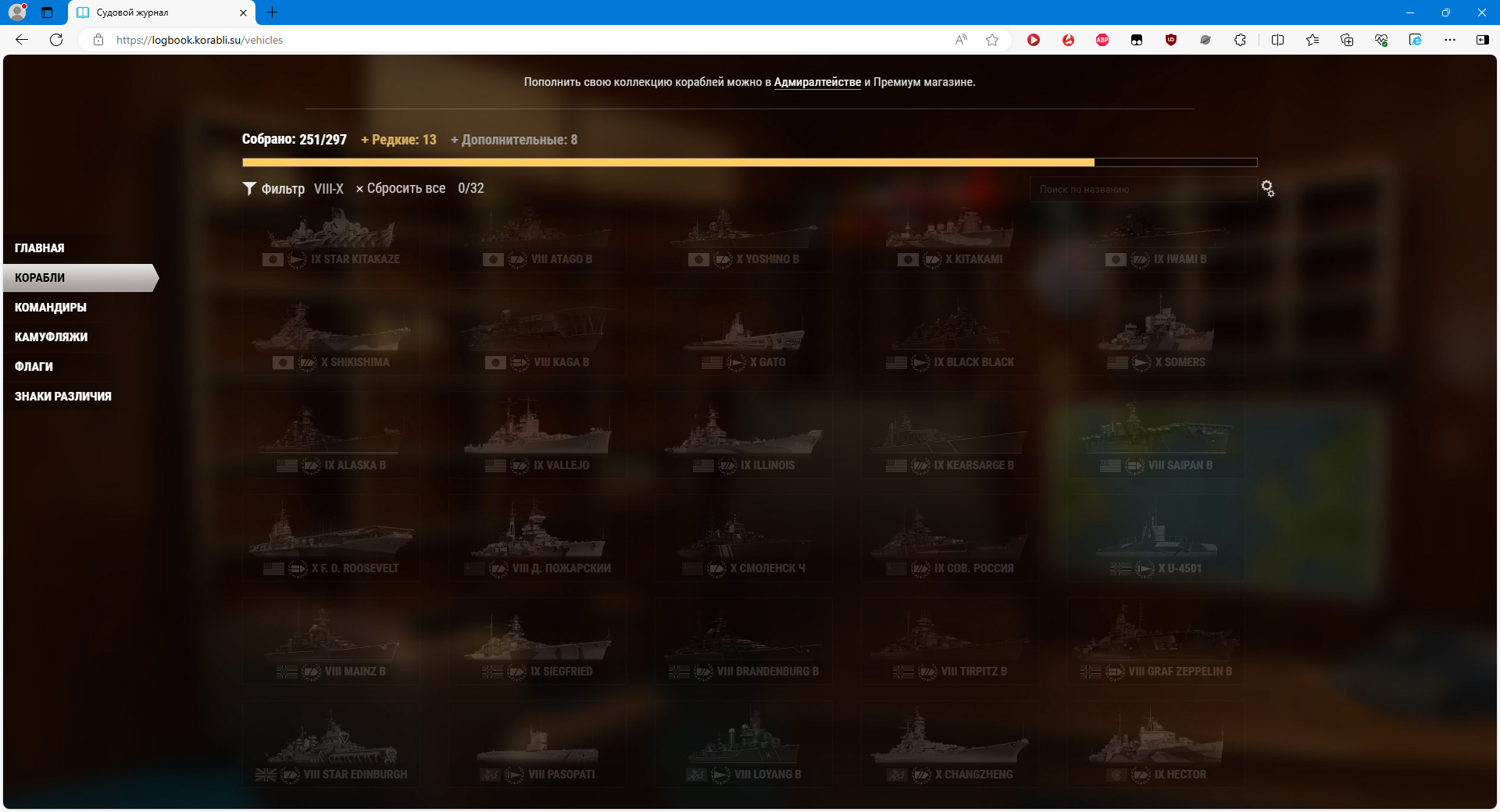Viewport: 1500px width, 812px height.
Task: Select the VIII Д. Пожарский ship card
Action: point(537,538)
